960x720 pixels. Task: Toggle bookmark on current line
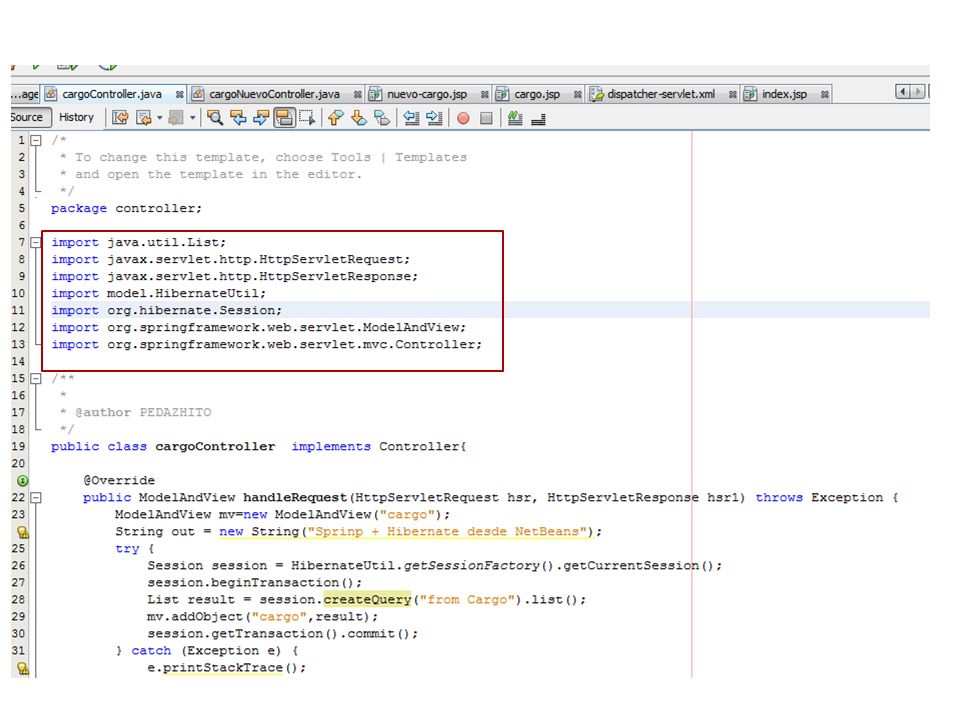[x=382, y=118]
